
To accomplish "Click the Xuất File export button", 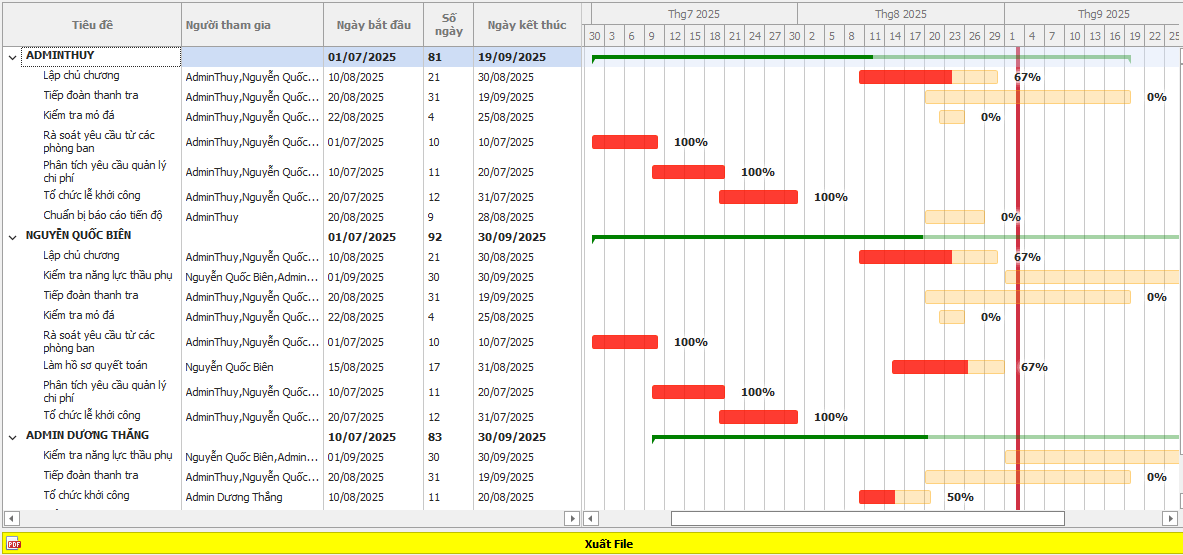I will pos(608,544).
